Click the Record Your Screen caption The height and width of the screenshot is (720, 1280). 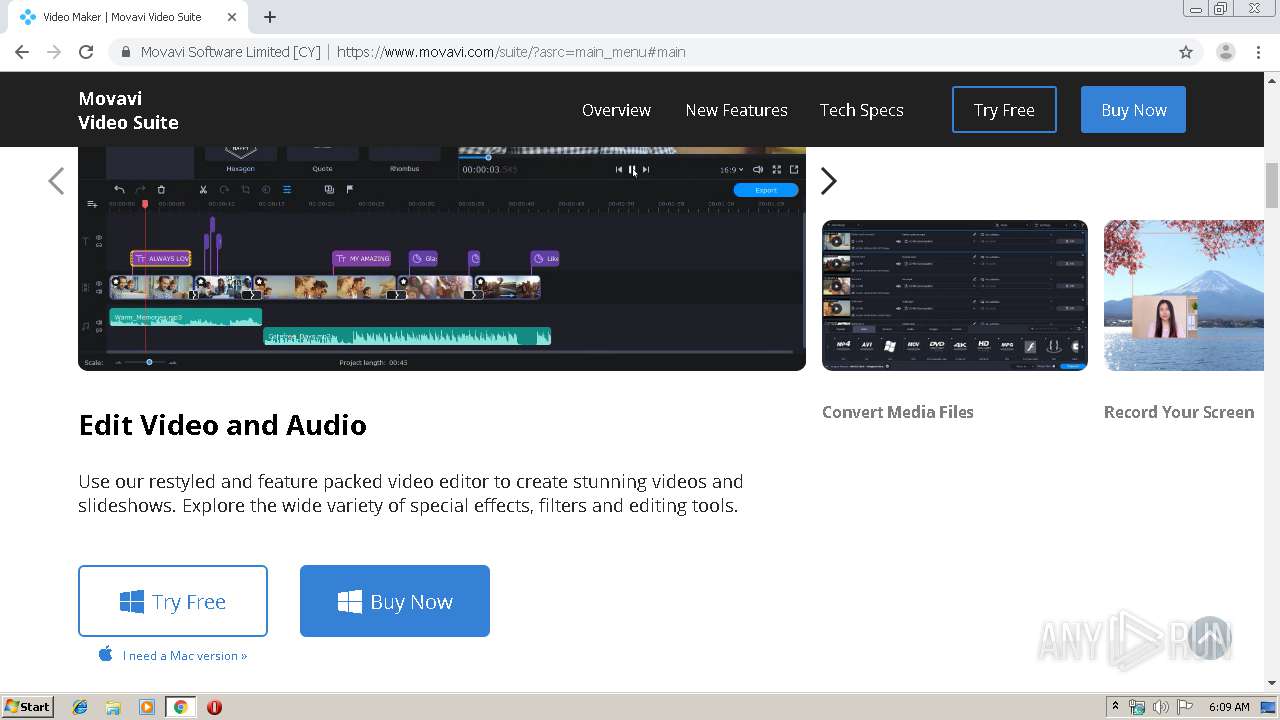1179,412
